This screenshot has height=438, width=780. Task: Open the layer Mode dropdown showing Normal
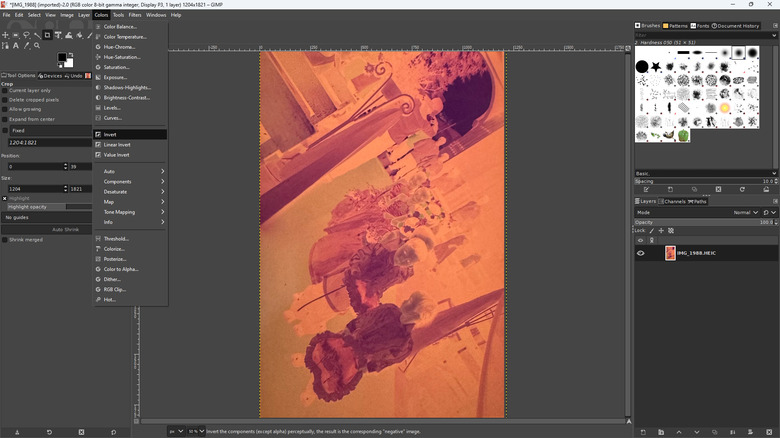746,212
